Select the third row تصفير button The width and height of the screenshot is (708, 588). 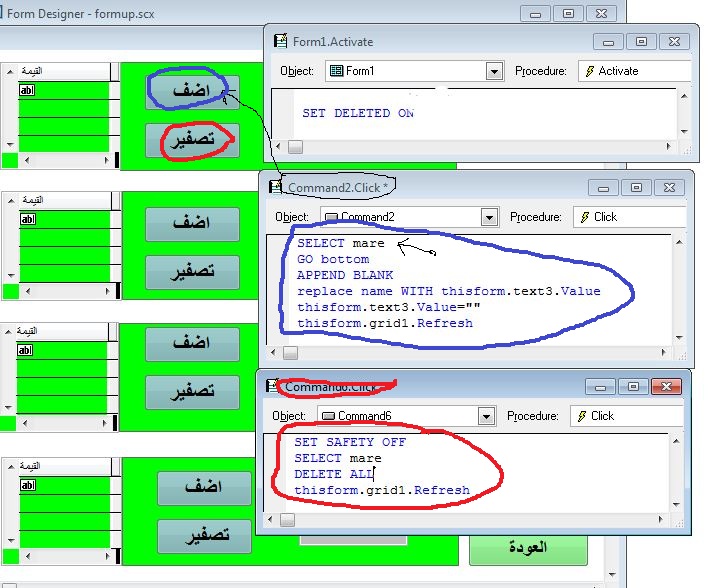192,392
